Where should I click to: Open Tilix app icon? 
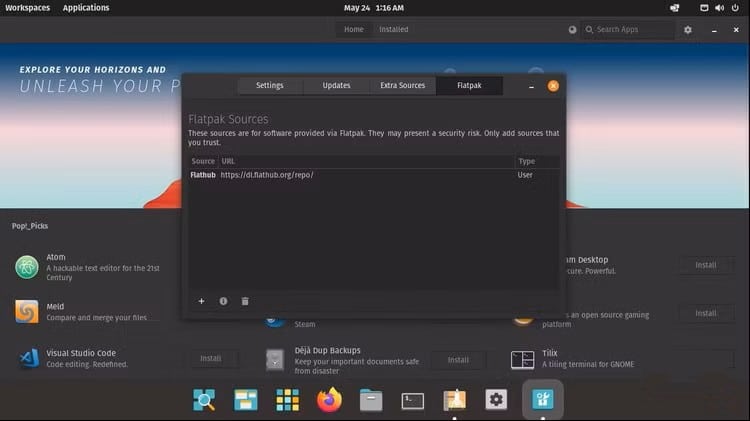(522, 359)
